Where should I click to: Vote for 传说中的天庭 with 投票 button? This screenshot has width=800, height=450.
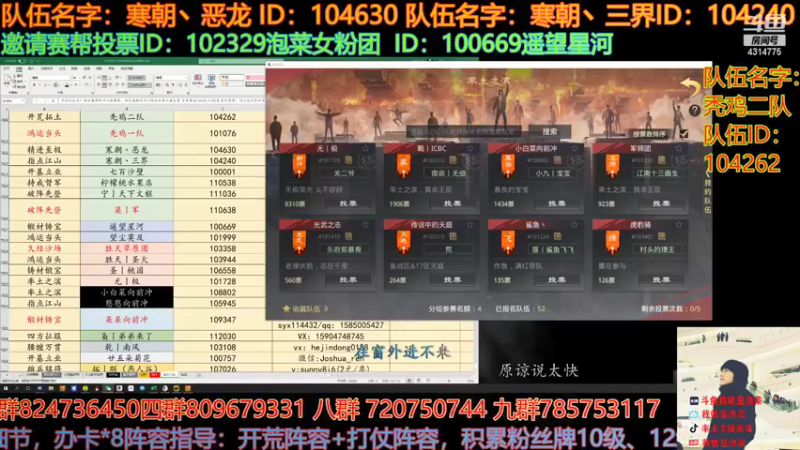453,280
